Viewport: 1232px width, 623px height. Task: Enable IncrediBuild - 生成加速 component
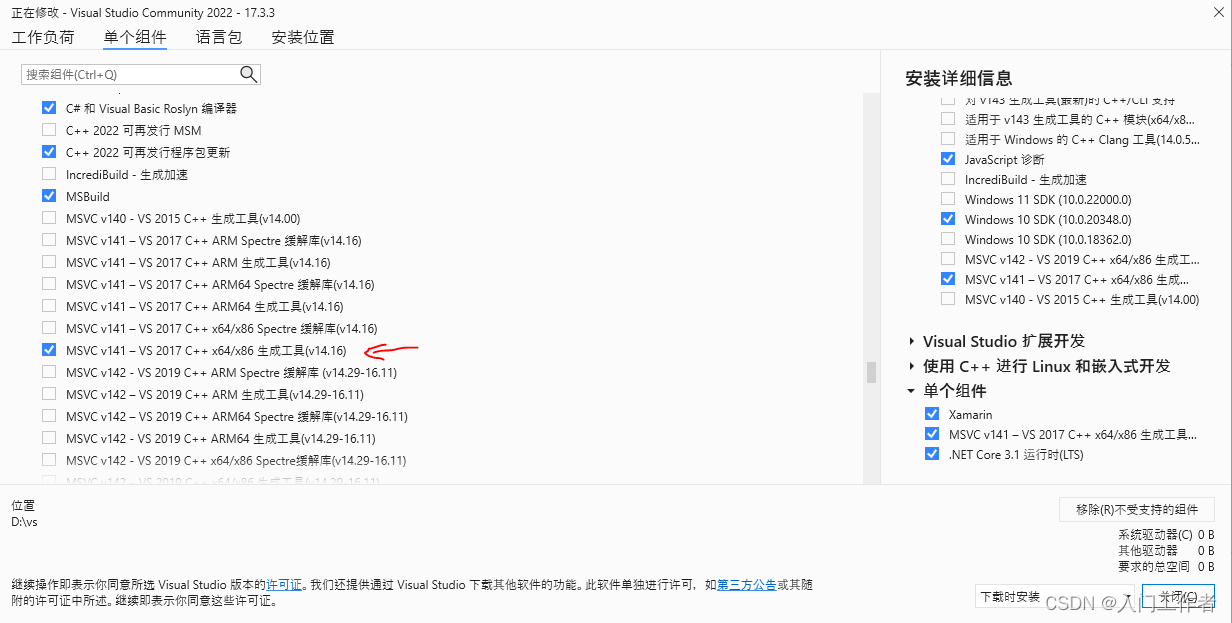click(x=48, y=174)
